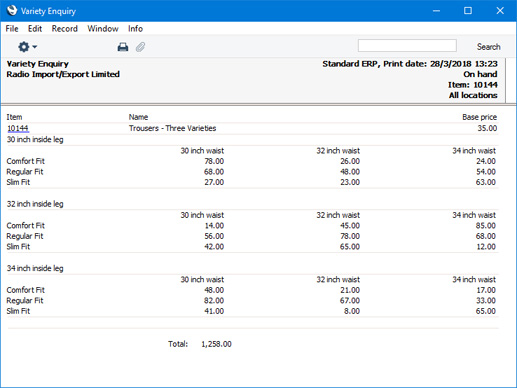Click the 42.00 Slim Fit value
Screen dimensions: 517x388
point(214,247)
